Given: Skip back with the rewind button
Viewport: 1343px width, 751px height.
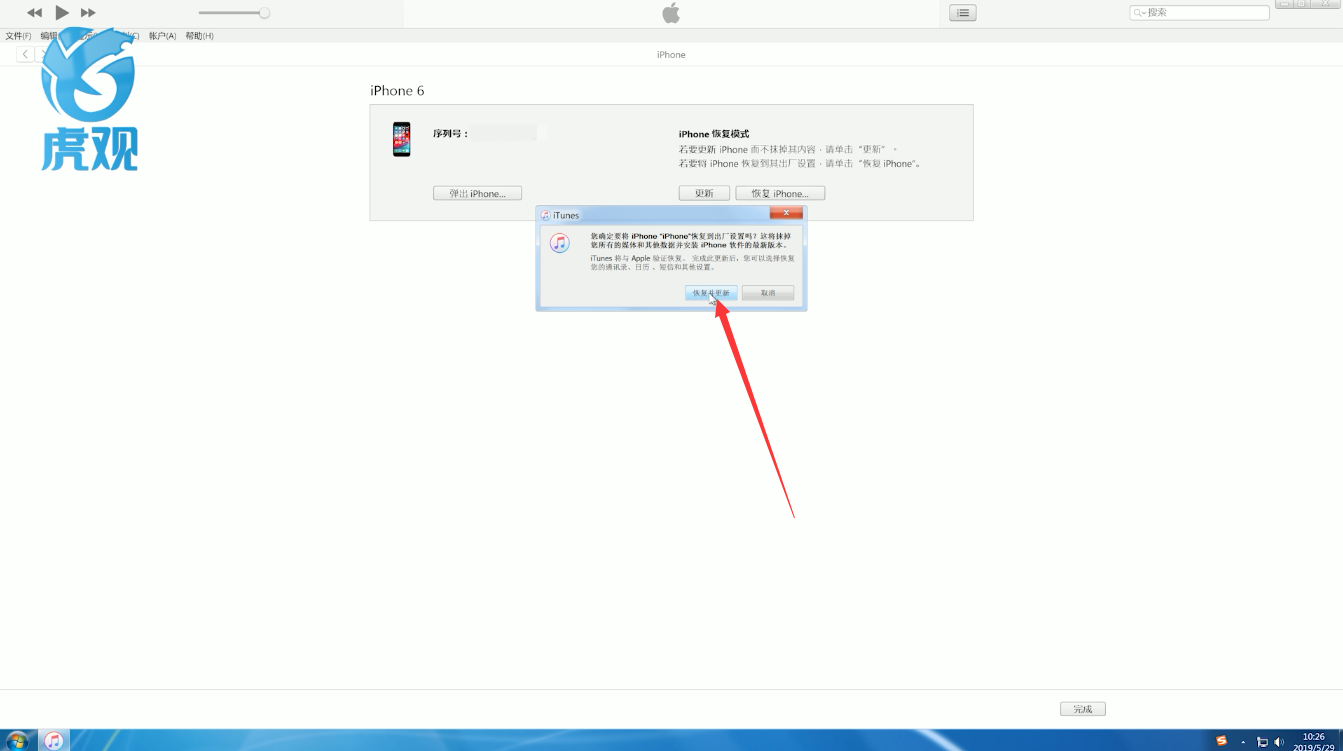Looking at the screenshot, I should click(35, 13).
